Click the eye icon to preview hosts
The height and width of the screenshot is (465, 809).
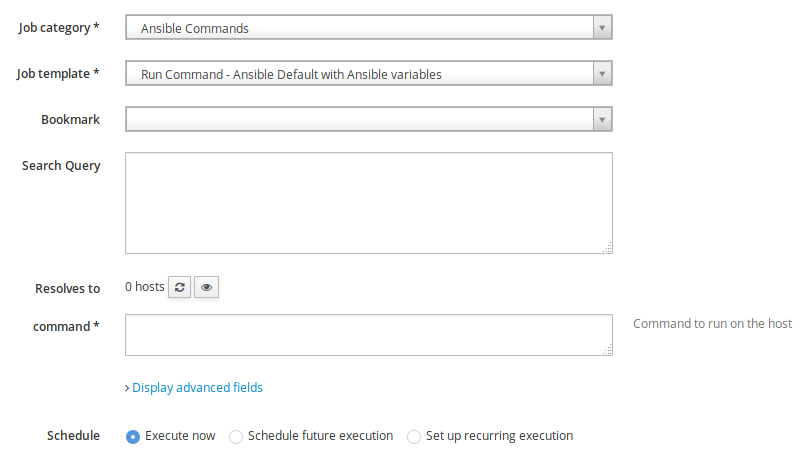(x=206, y=287)
